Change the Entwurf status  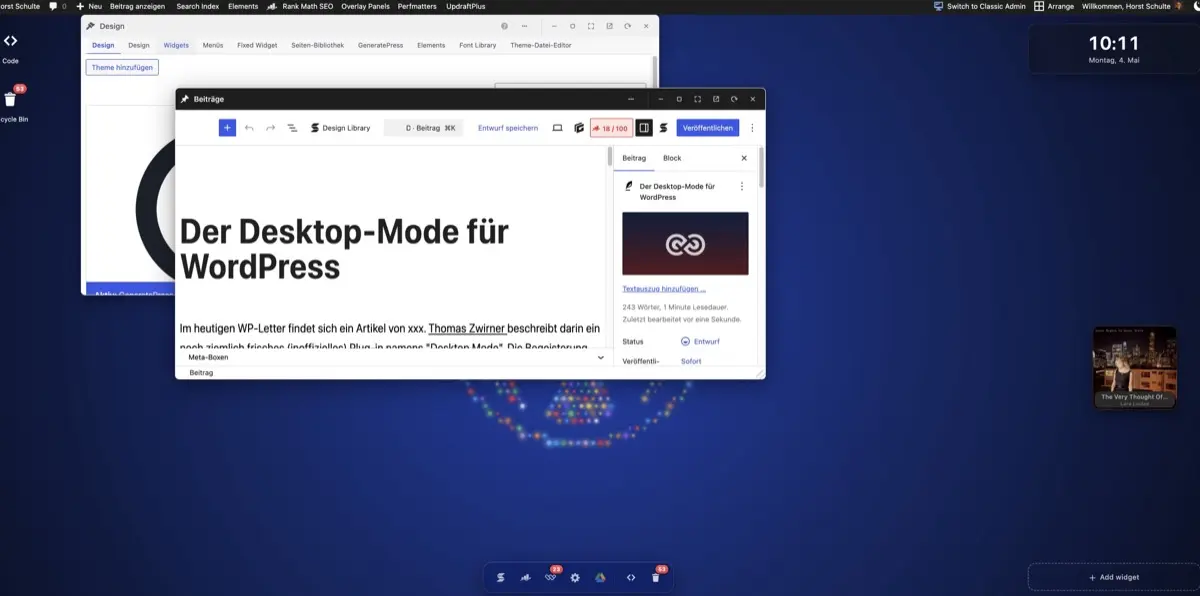(700, 341)
